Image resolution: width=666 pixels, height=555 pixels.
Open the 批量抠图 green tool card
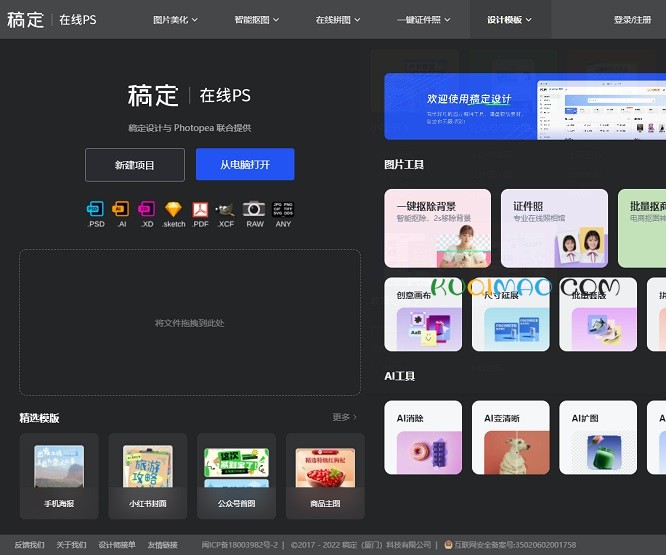(x=642, y=228)
